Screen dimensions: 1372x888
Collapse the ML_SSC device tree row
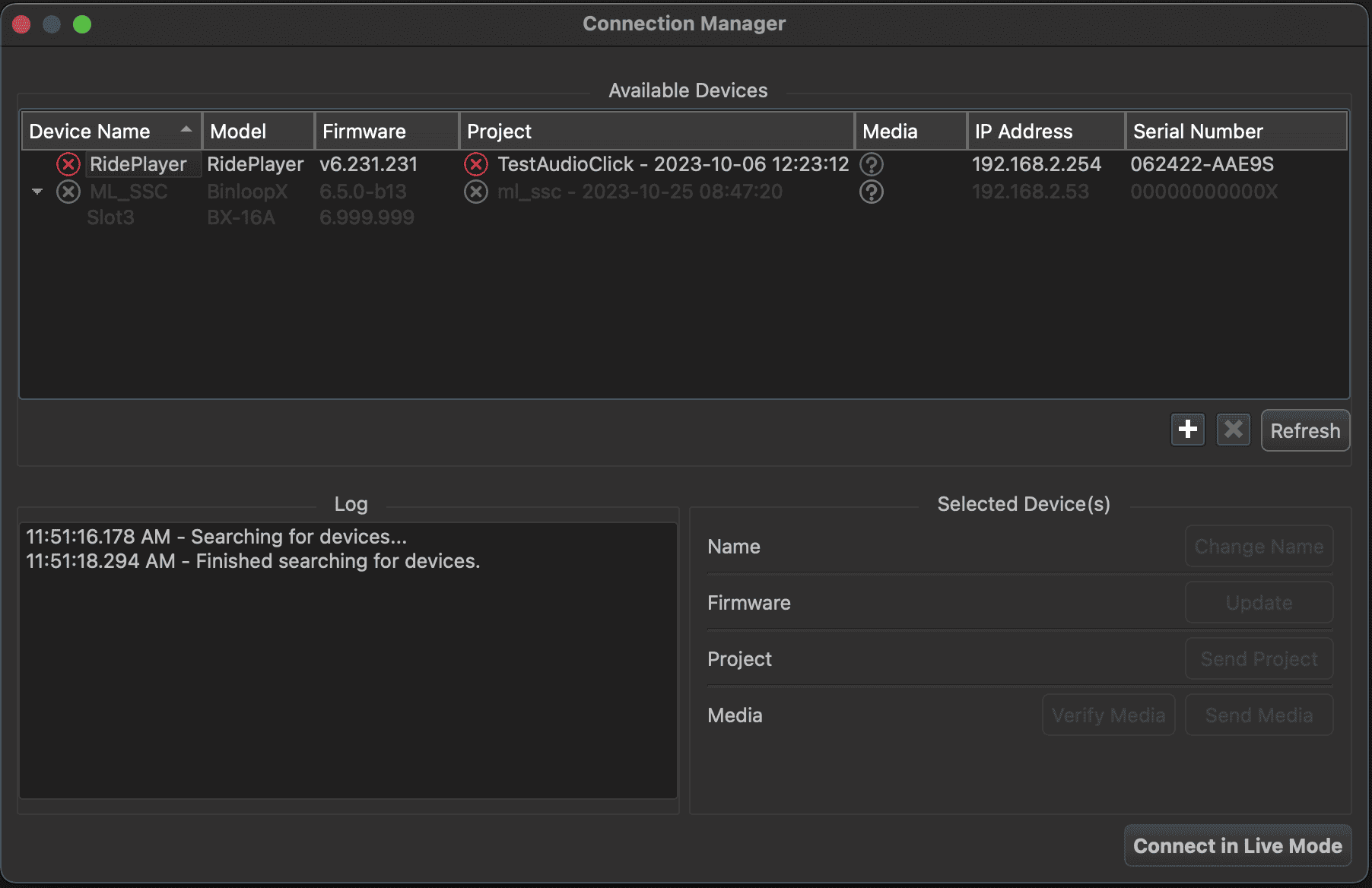tap(37, 192)
